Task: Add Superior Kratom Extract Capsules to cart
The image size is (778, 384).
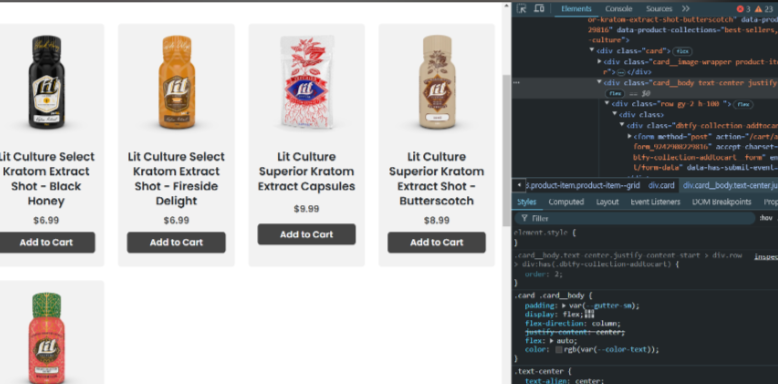Action: coord(307,234)
